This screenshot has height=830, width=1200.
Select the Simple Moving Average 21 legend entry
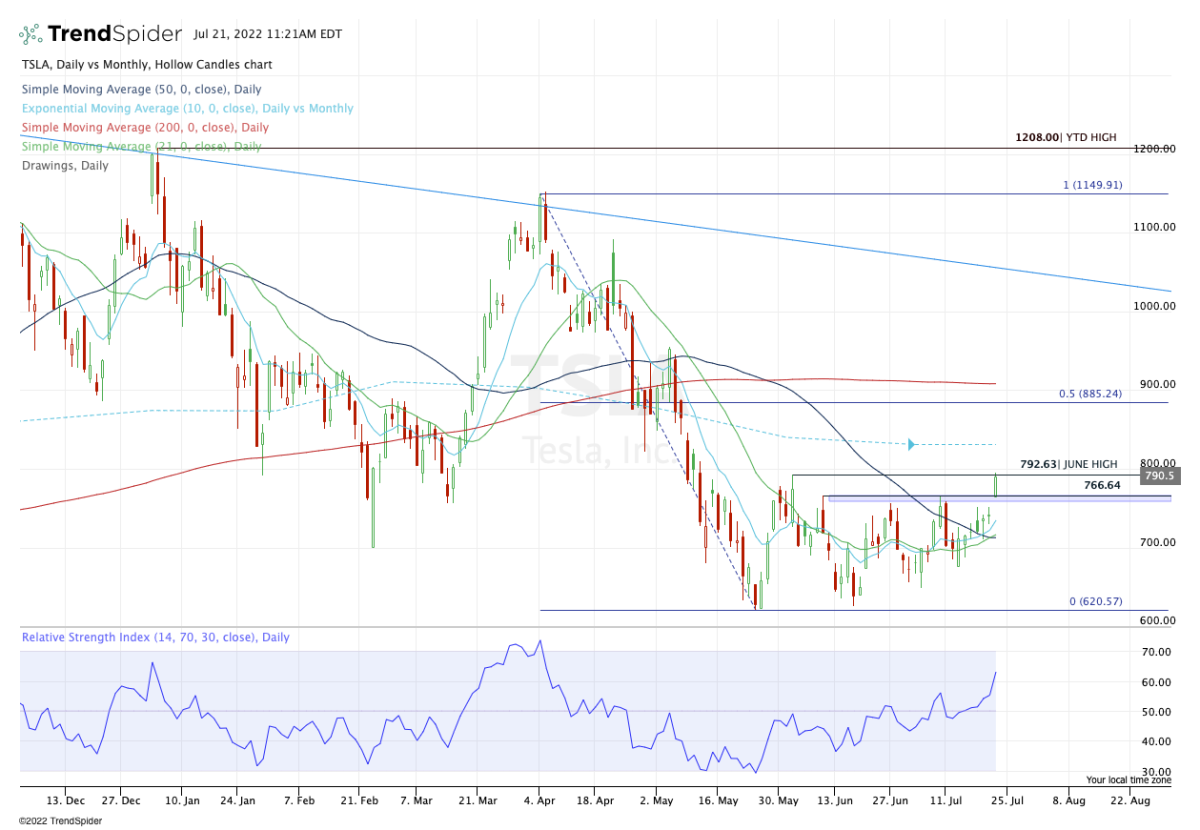pos(141,147)
